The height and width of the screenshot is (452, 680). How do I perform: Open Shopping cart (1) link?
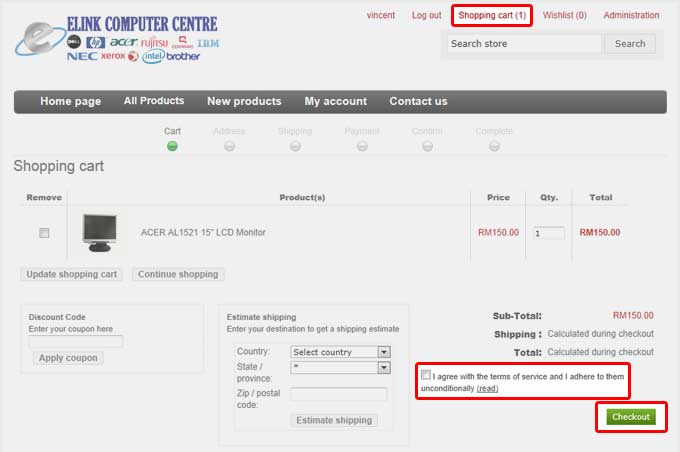492,15
